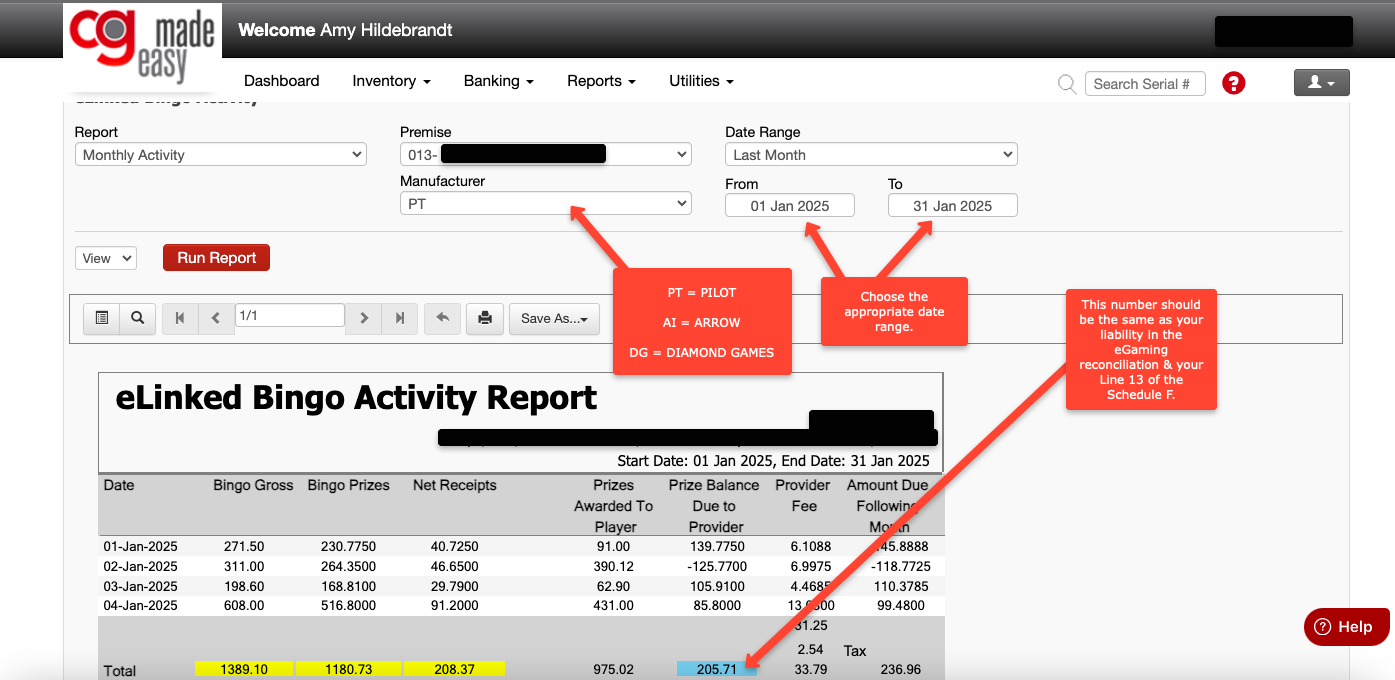Click the Prizes Awarded value 390.12
1395x680 pixels.
[x=612, y=566]
